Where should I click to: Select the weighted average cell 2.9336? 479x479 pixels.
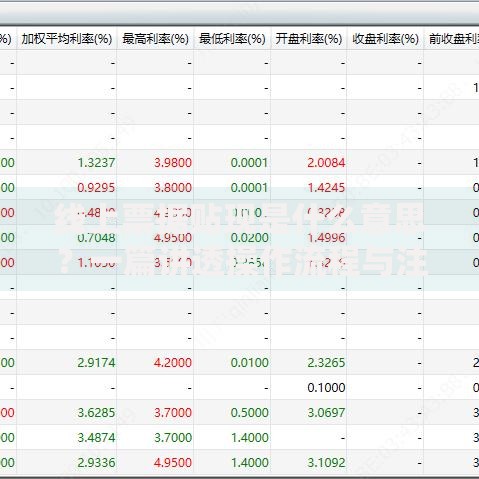click(x=96, y=463)
